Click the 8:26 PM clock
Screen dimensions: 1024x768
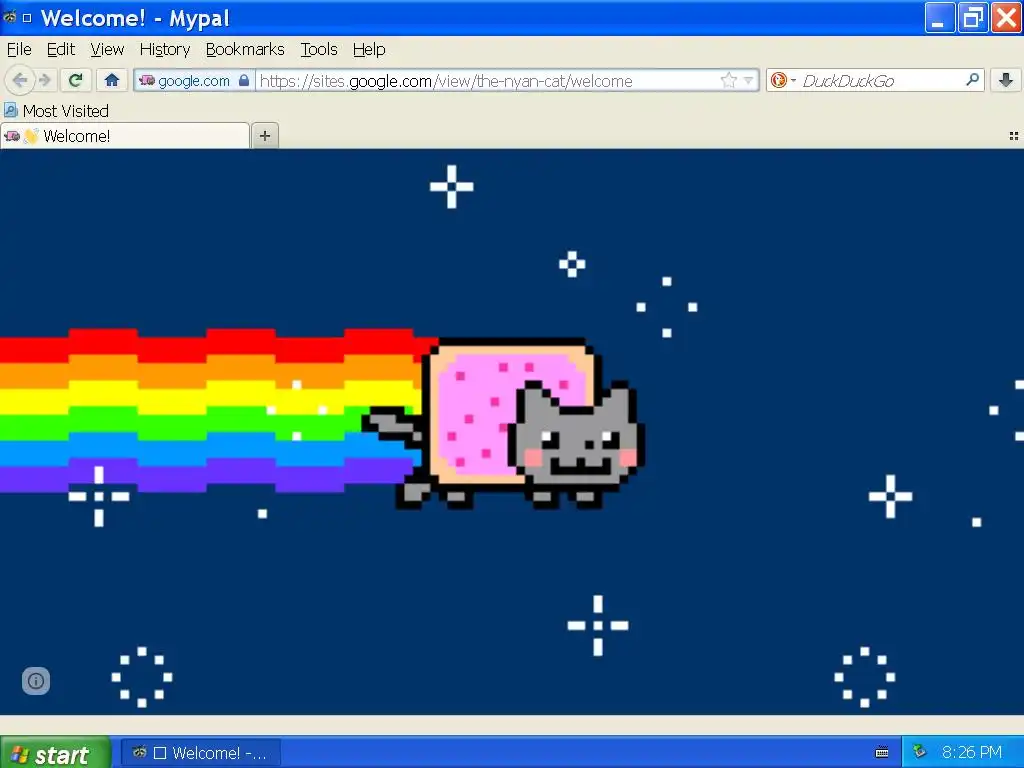click(972, 753)
